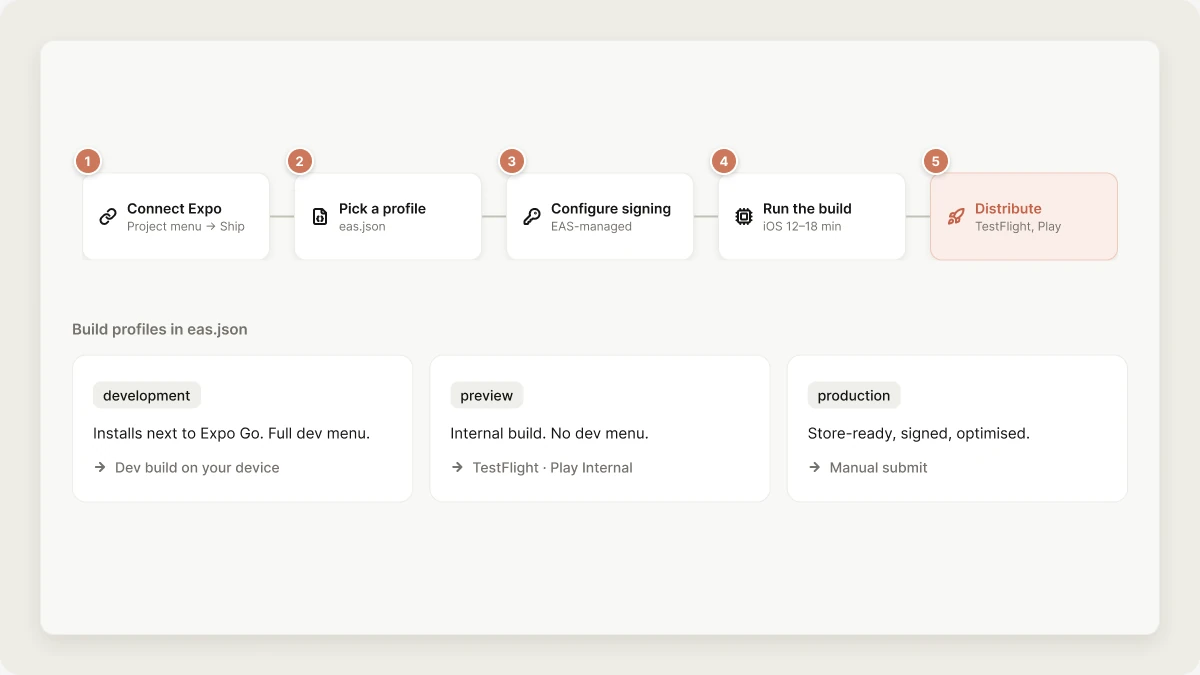Click the 'production' profile tag

pos(854,395)
